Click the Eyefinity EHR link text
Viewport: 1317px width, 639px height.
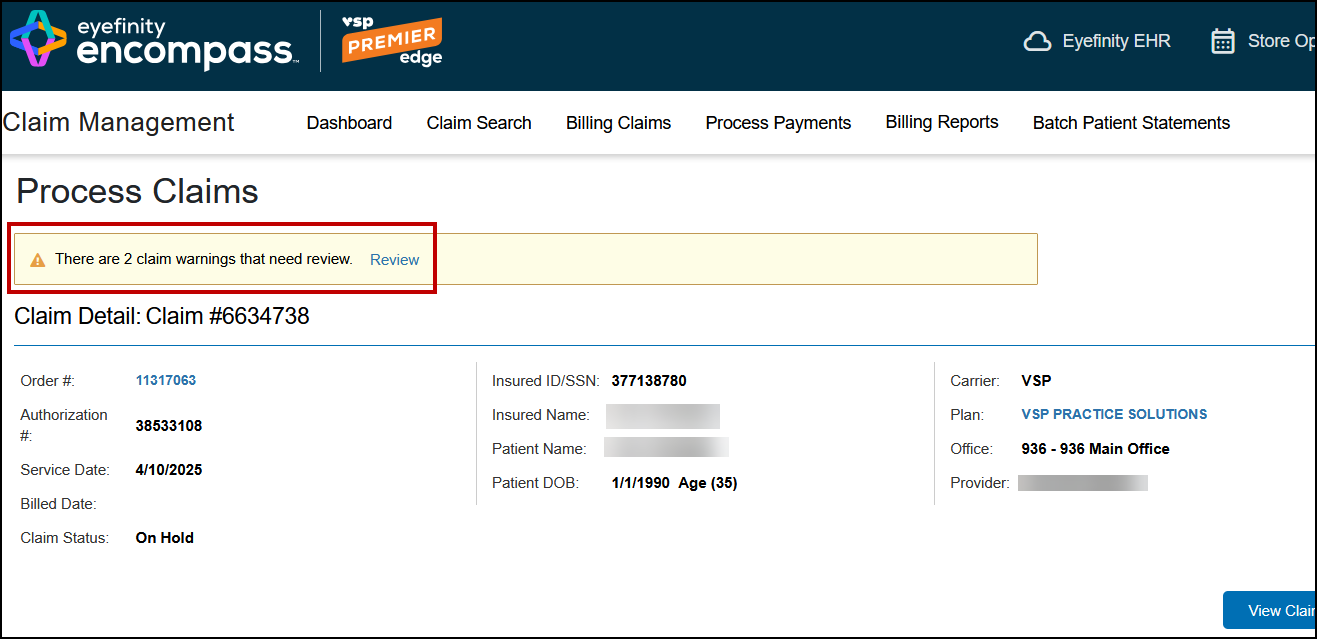click(x=1116, y=41)
